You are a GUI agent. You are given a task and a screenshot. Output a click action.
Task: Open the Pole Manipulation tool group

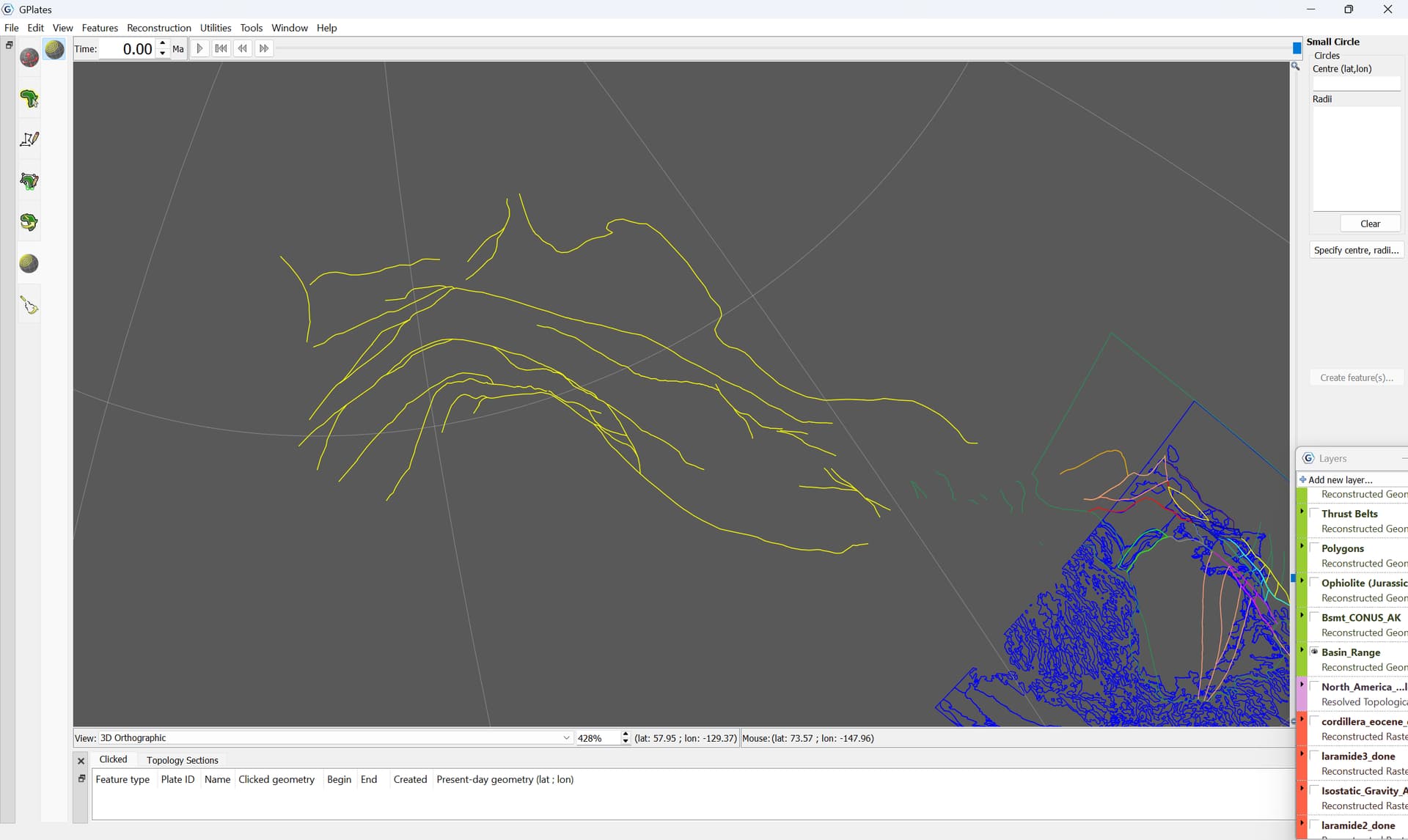click(x=29, y=222)
